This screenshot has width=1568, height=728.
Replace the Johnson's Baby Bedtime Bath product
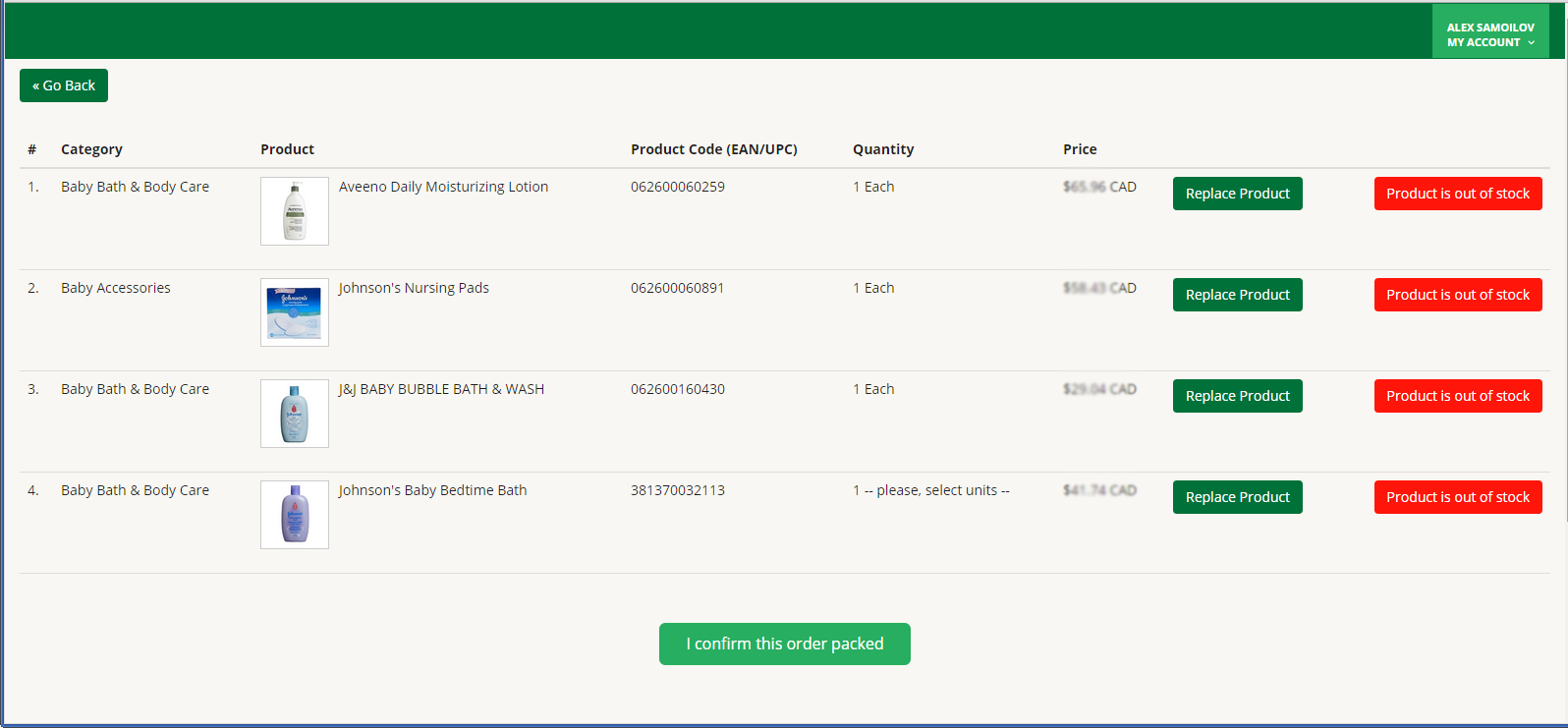point(1237,497)
